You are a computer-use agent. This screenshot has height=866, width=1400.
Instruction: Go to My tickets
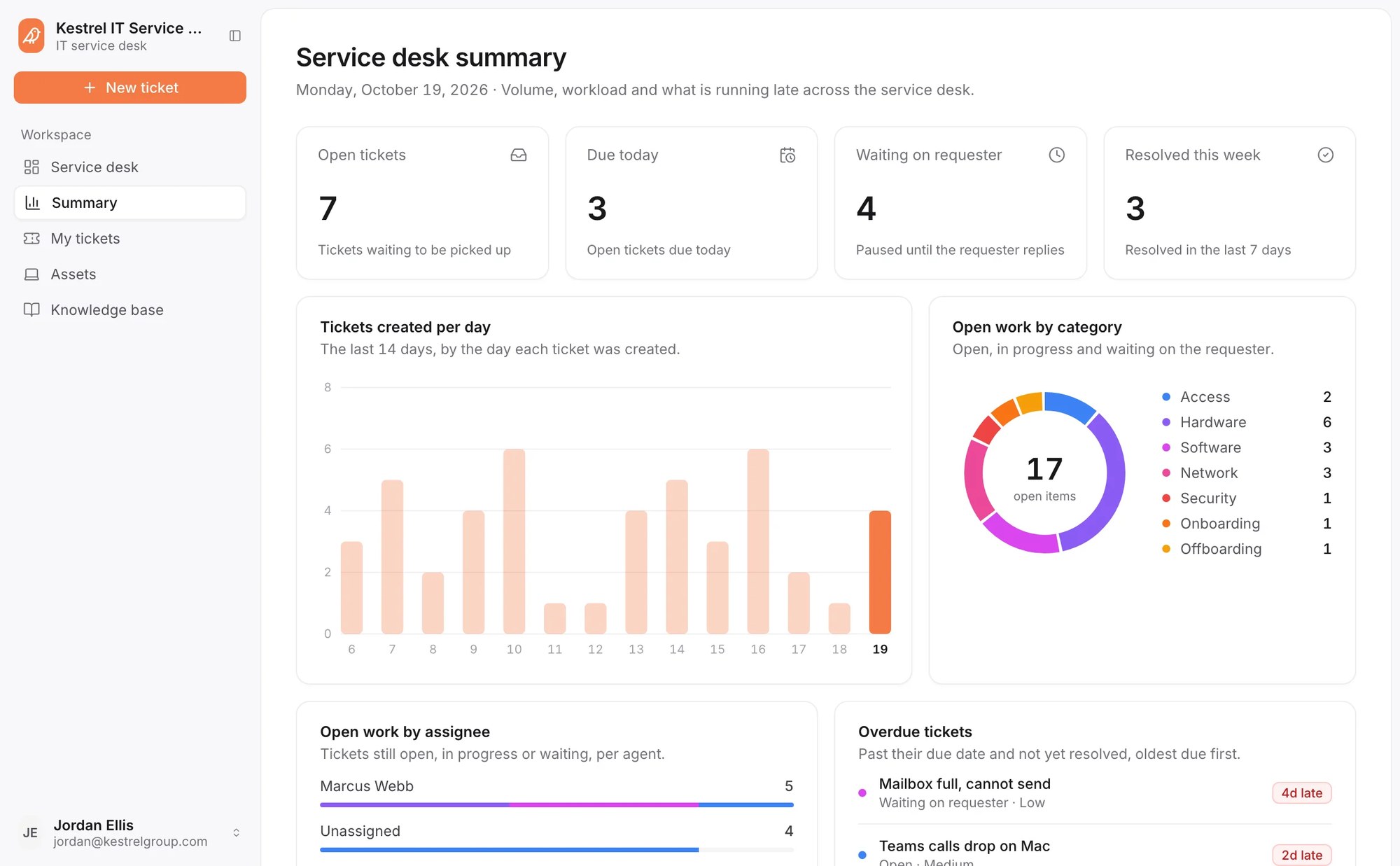tap(130, 238)
